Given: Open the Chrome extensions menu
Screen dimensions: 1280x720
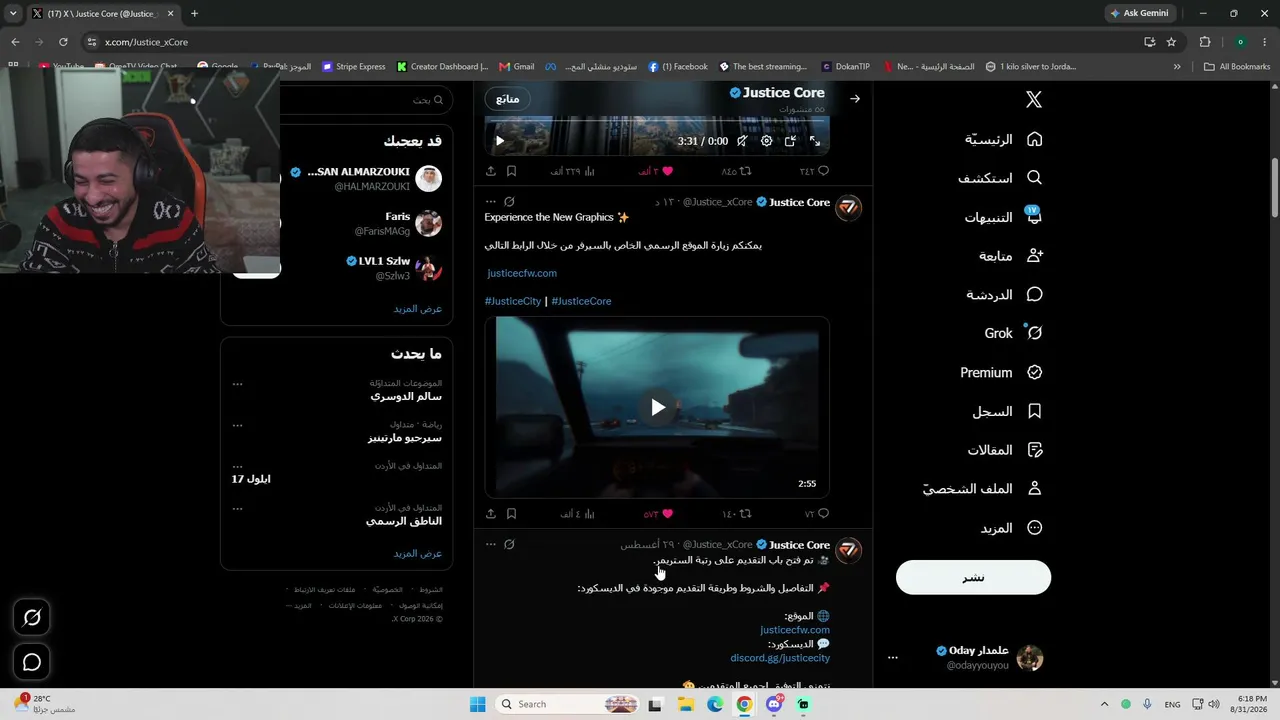Looking at the screenshot, I should coord(1205,42).
